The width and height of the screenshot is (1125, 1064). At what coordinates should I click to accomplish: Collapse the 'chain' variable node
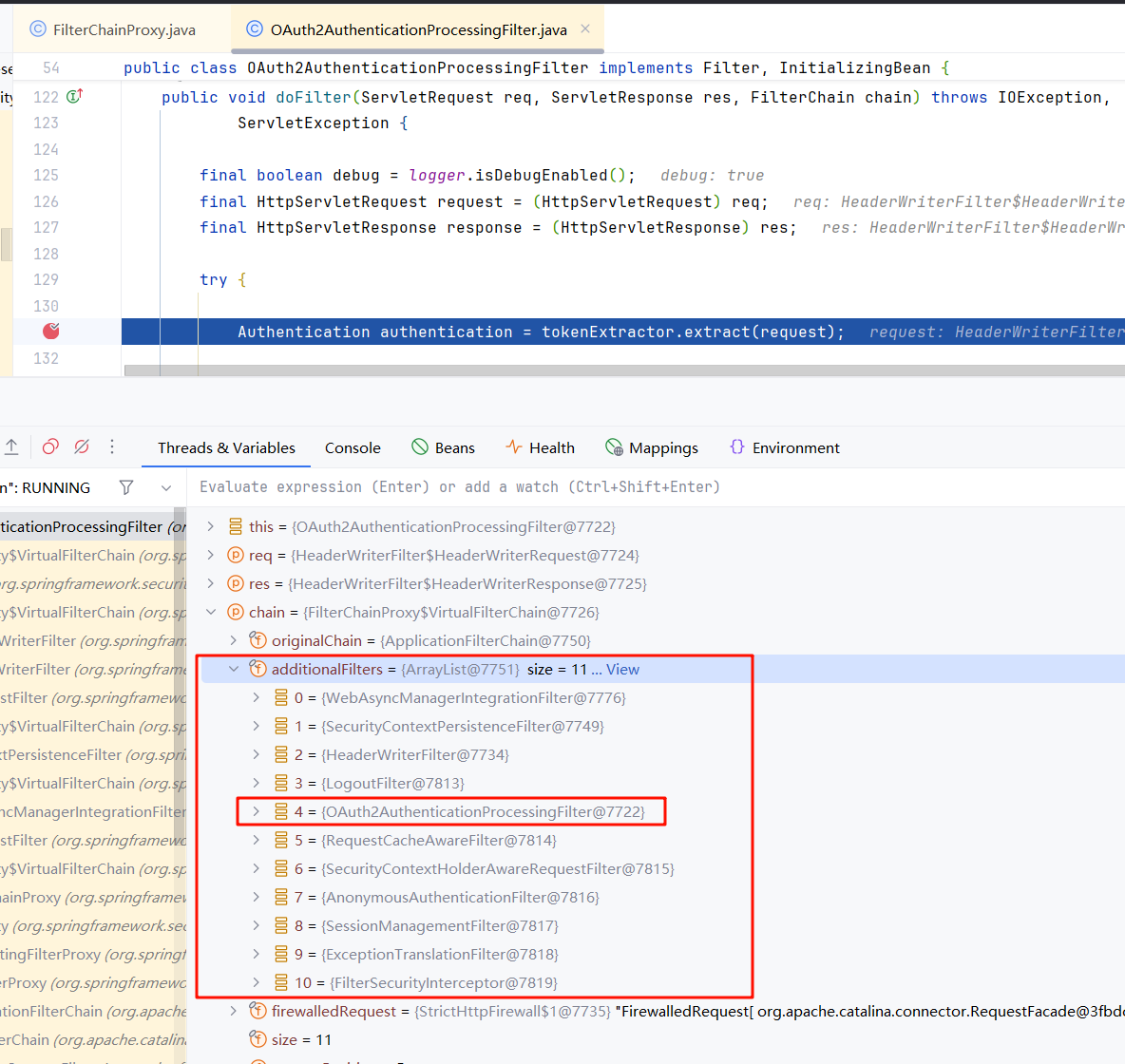click(x=210, y=612)
